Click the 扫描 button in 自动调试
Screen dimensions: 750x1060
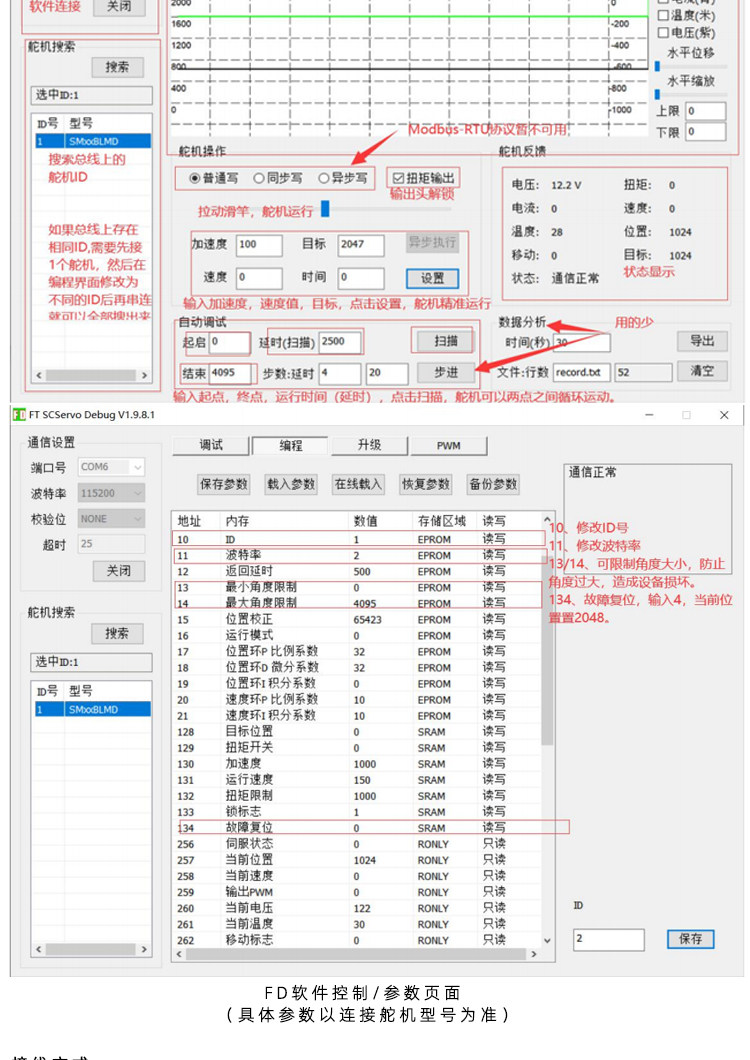click(446, 341)
